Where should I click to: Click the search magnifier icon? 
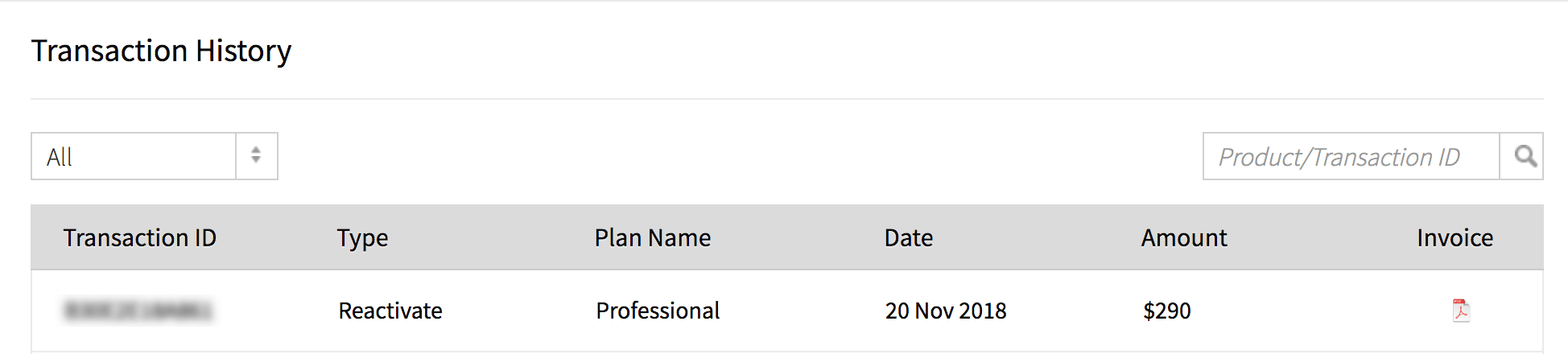1523,156
